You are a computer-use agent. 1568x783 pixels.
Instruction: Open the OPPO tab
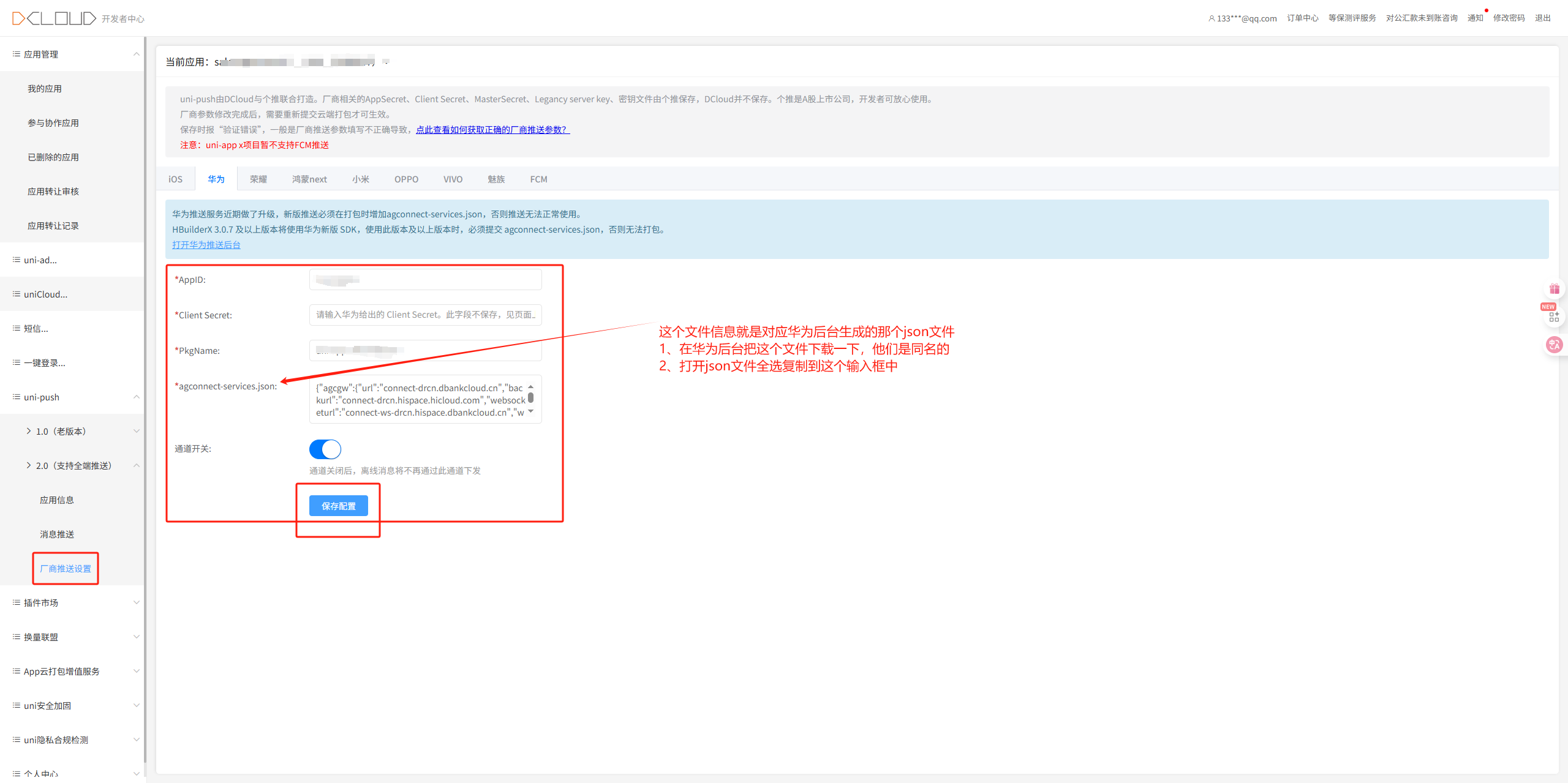406,179
